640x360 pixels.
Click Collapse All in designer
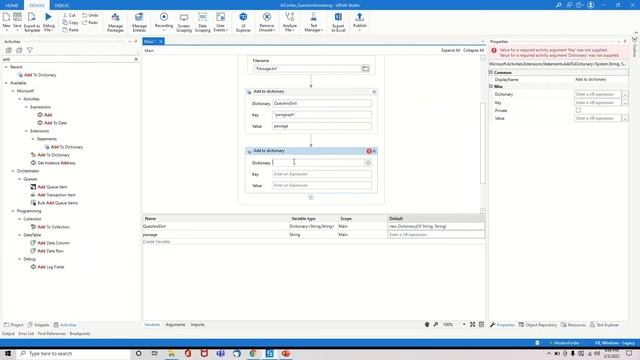(x=473, y=50)
